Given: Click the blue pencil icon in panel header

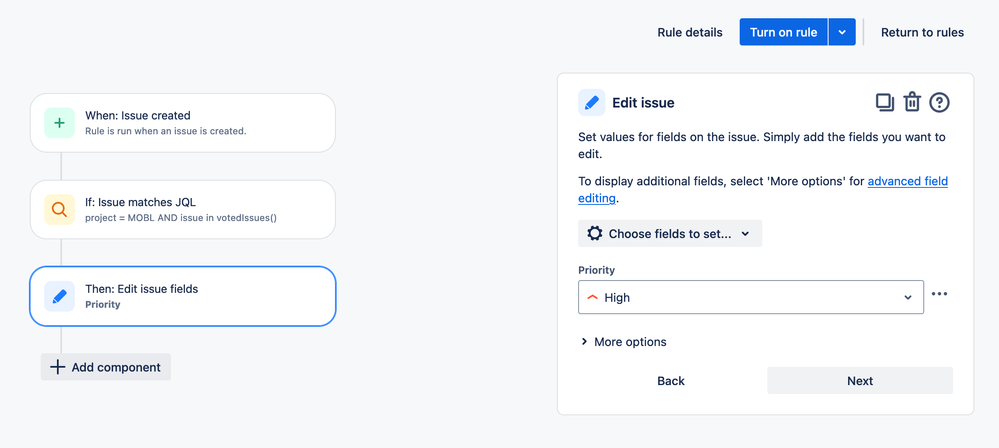Looking at the screenshot, I should click(592, 102).
